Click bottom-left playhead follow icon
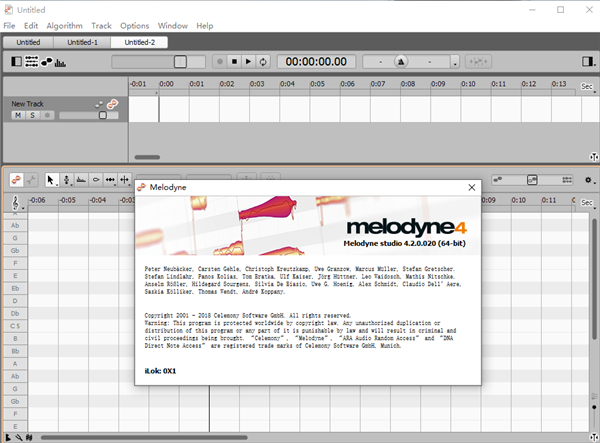 tap(7, 437)
